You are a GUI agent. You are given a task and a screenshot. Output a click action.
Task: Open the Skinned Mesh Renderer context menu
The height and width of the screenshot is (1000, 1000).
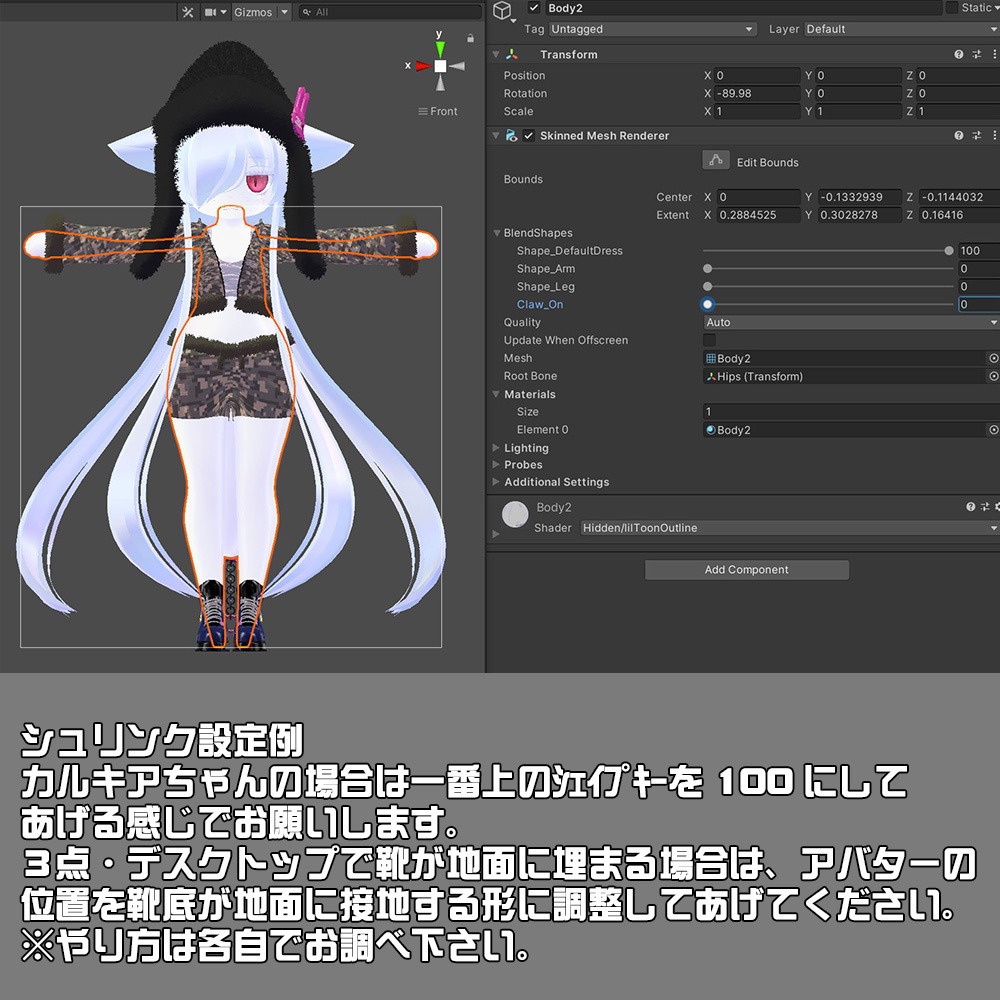point(994,136)
